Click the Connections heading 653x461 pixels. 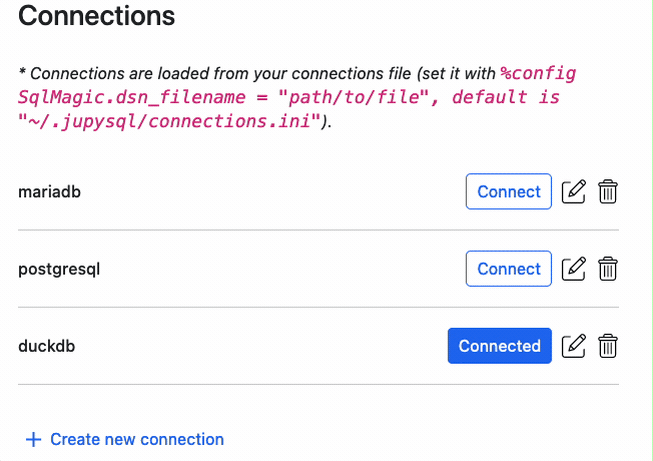click(96, 16)
